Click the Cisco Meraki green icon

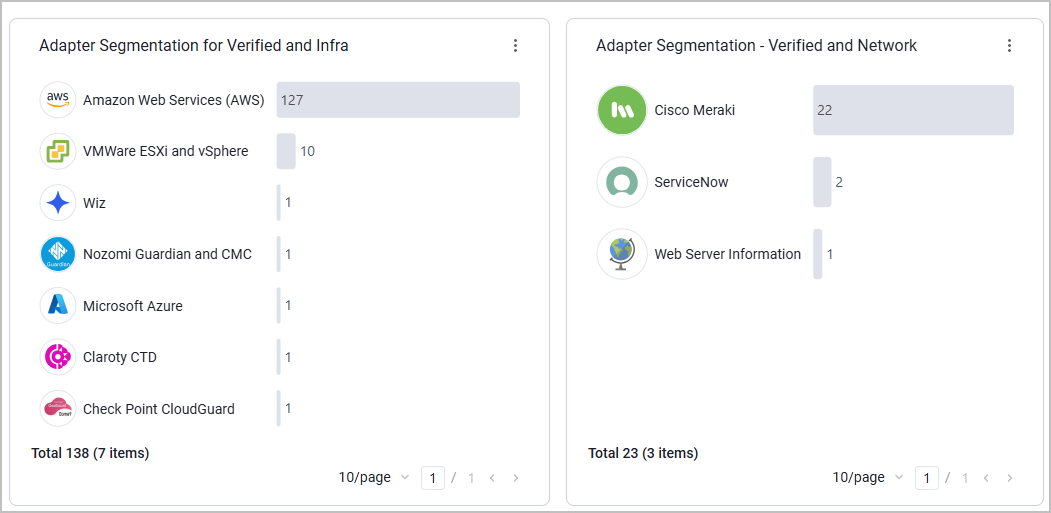tap(622, 110)
